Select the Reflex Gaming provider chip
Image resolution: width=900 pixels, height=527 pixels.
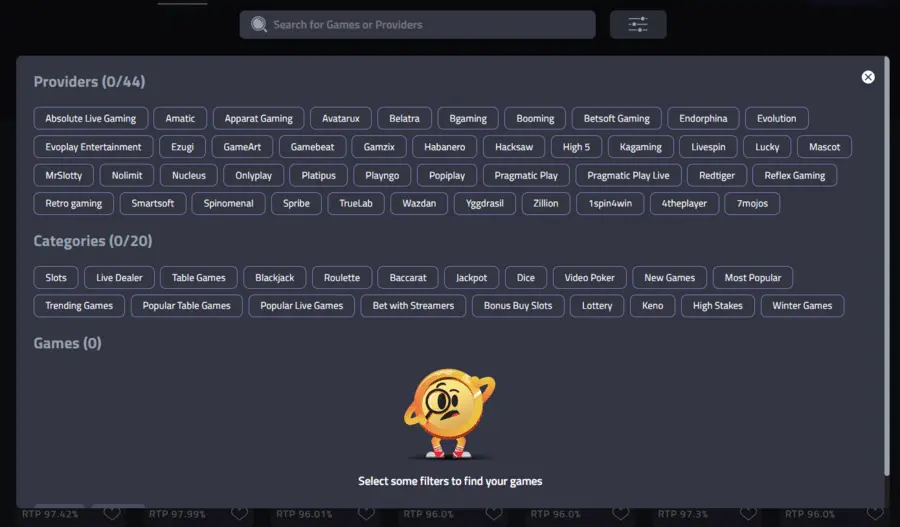[x=794, y=175]
